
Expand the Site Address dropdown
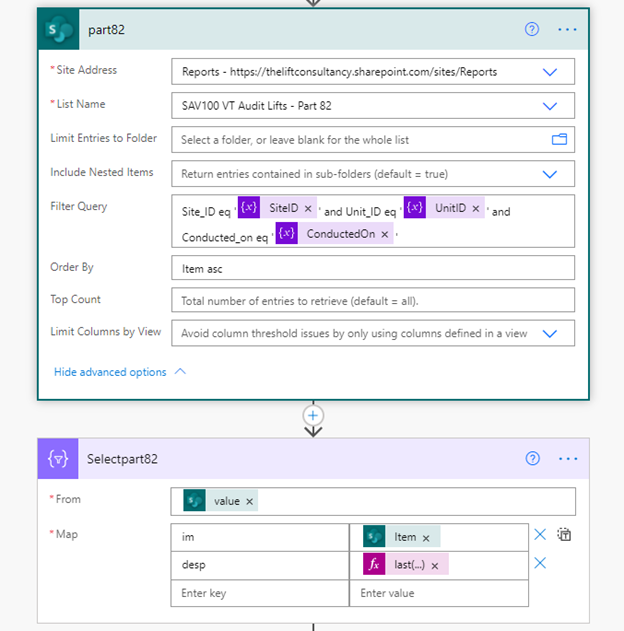[x=549, y=72]
